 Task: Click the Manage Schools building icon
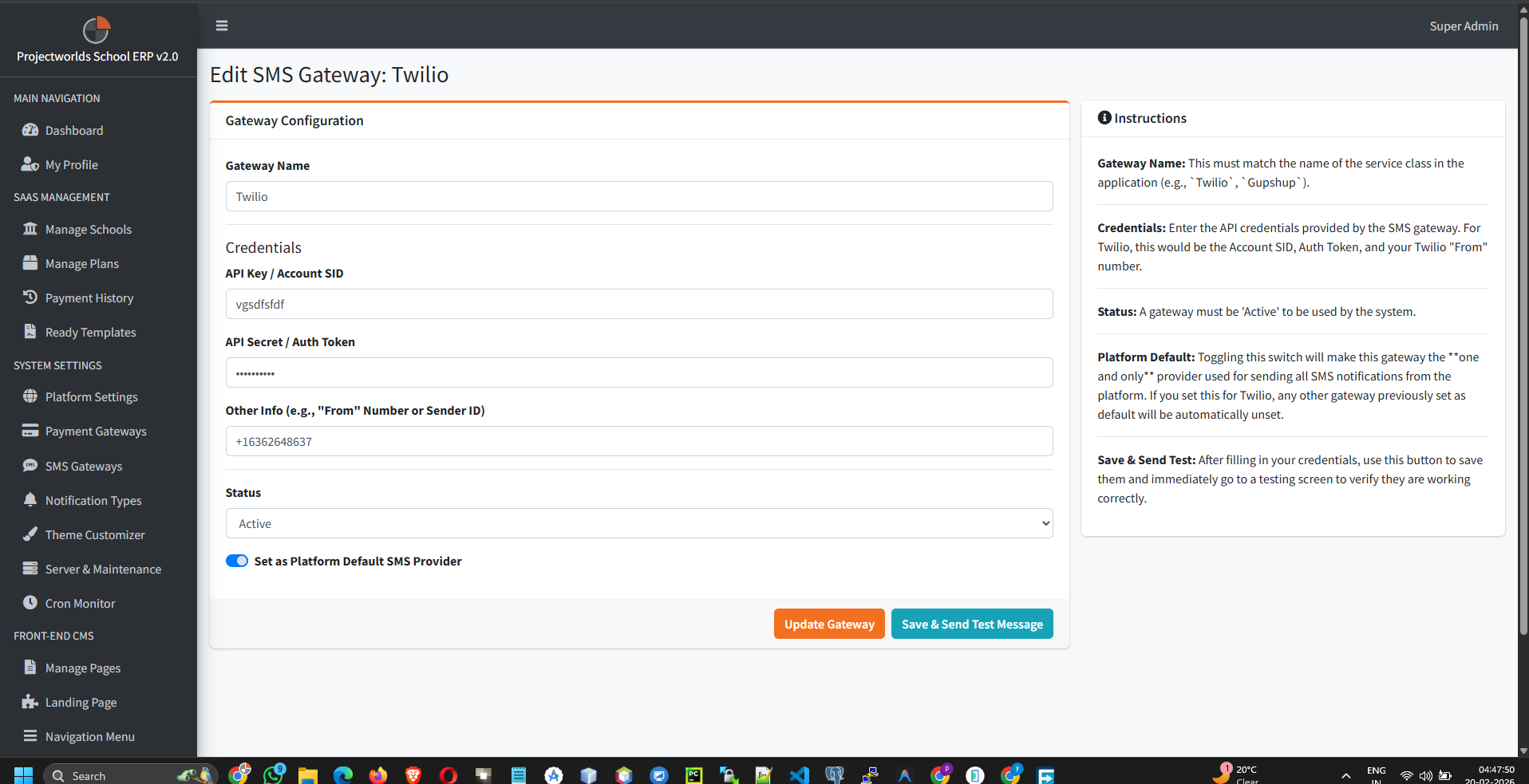(30, 229)
